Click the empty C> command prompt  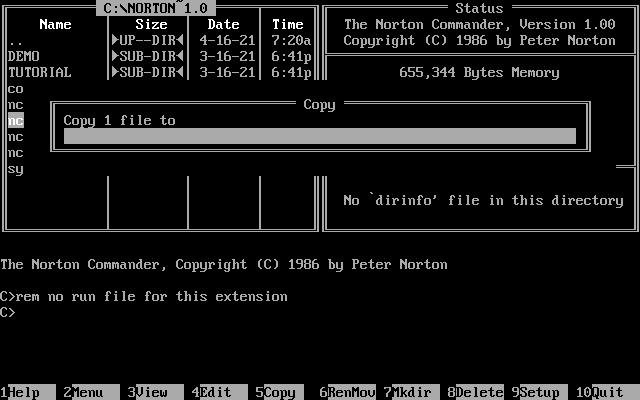7,312
